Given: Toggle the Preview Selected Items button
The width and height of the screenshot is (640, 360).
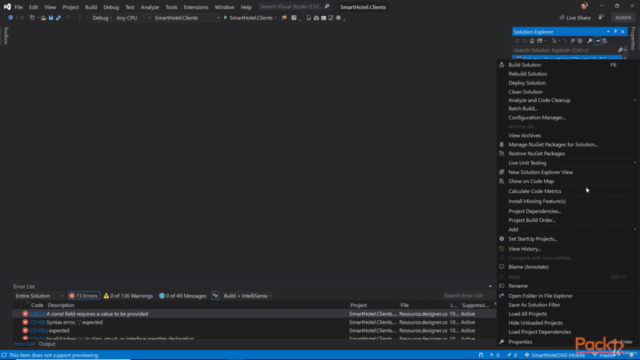Looking at the screenshot, I should pyautogui.click(x=597, y=41).
